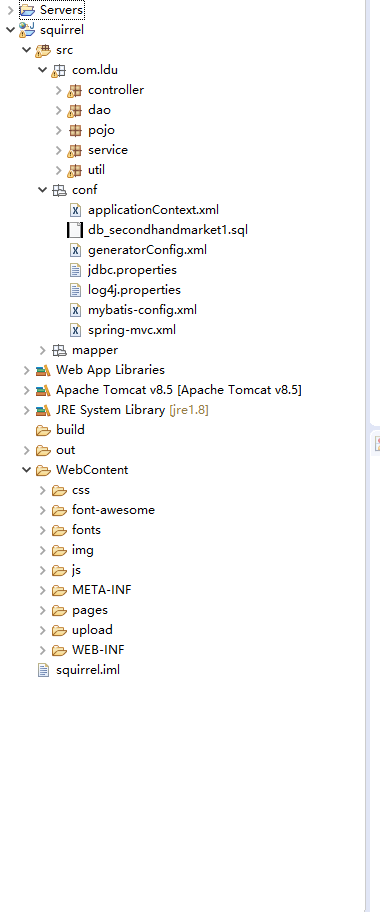
Task: Click the log4j.properties file icon
Action: point(75,290)
